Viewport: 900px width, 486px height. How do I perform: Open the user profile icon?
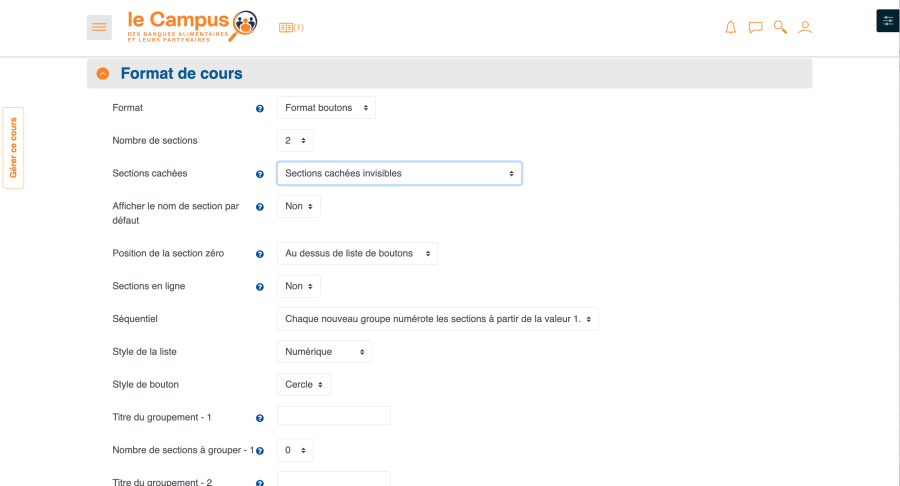[x=805, y=27]
